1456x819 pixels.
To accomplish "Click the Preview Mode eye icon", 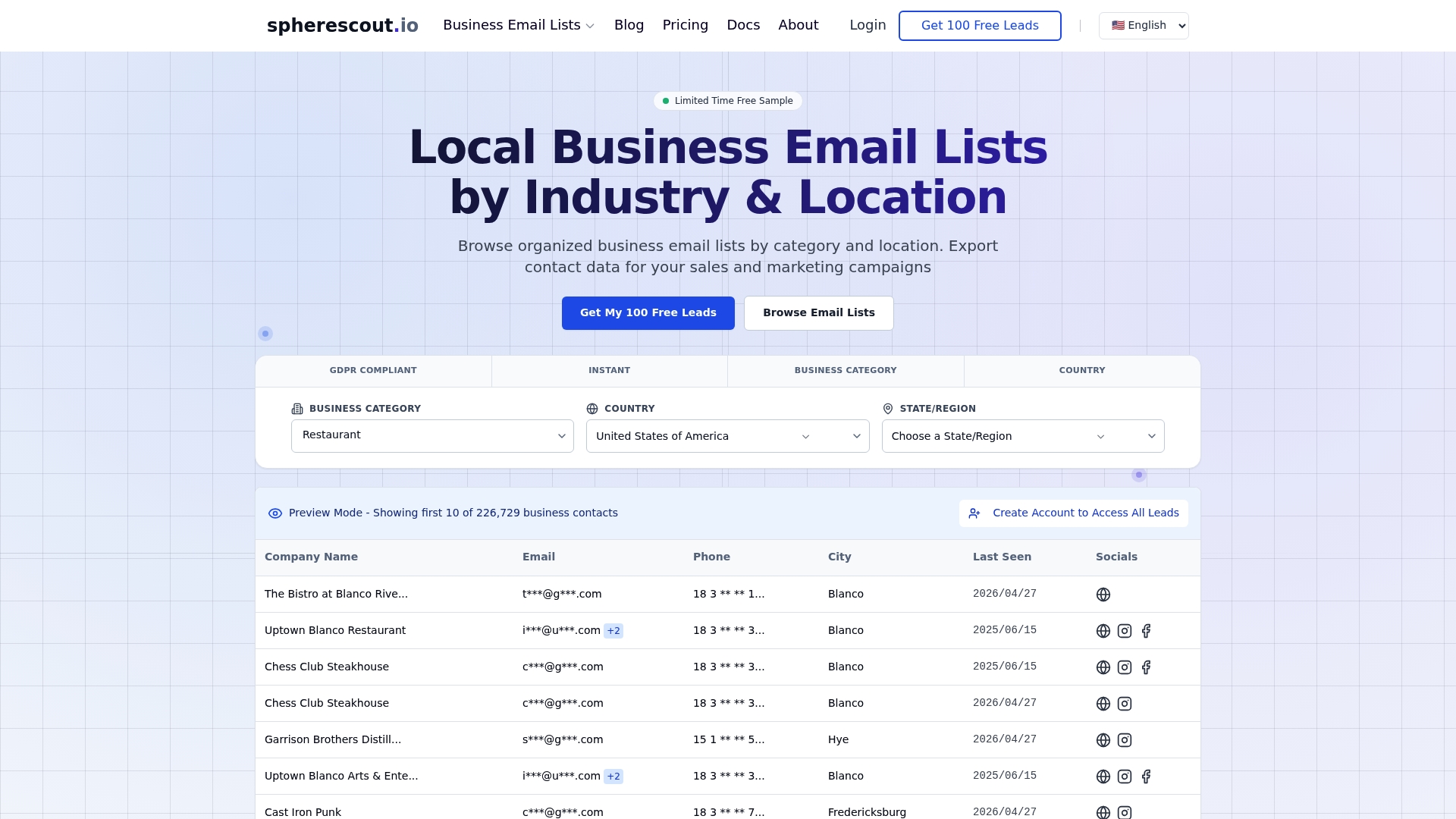I will 275,513.
